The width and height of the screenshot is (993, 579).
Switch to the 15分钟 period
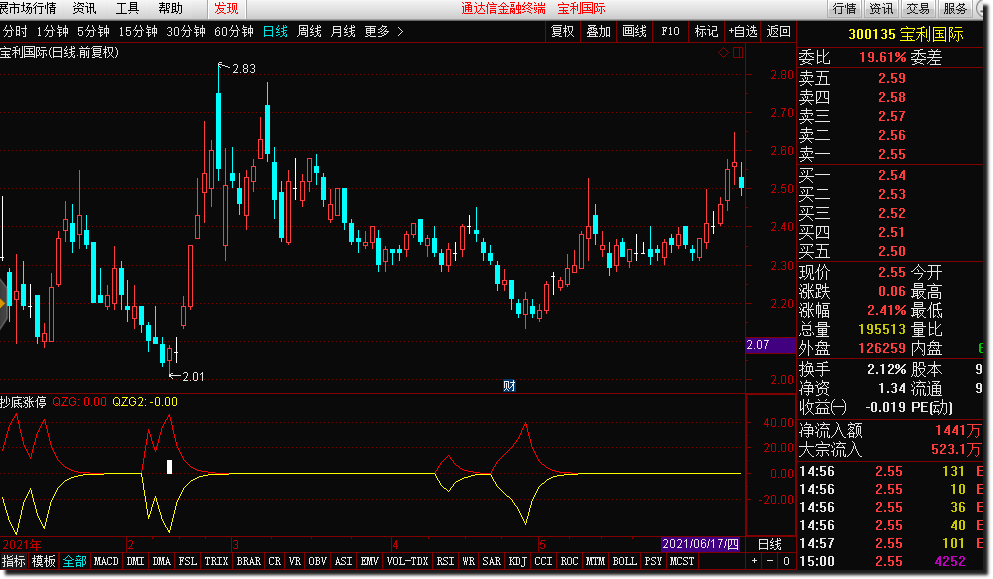[138, 32]
